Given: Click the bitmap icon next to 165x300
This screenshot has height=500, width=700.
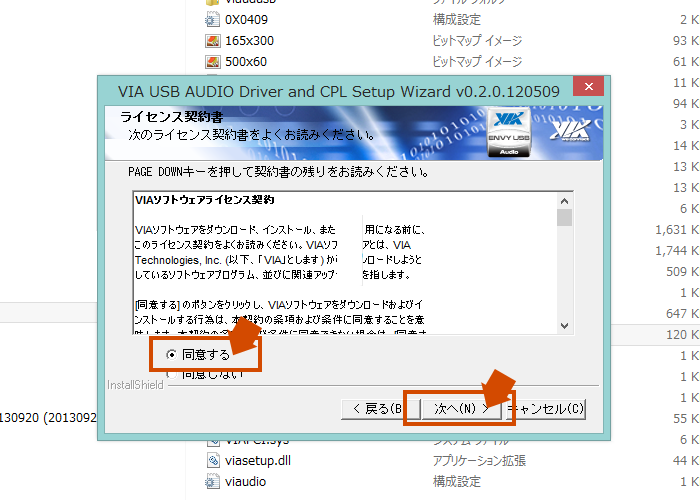Looking at the screenshot, I should (212, 41).
